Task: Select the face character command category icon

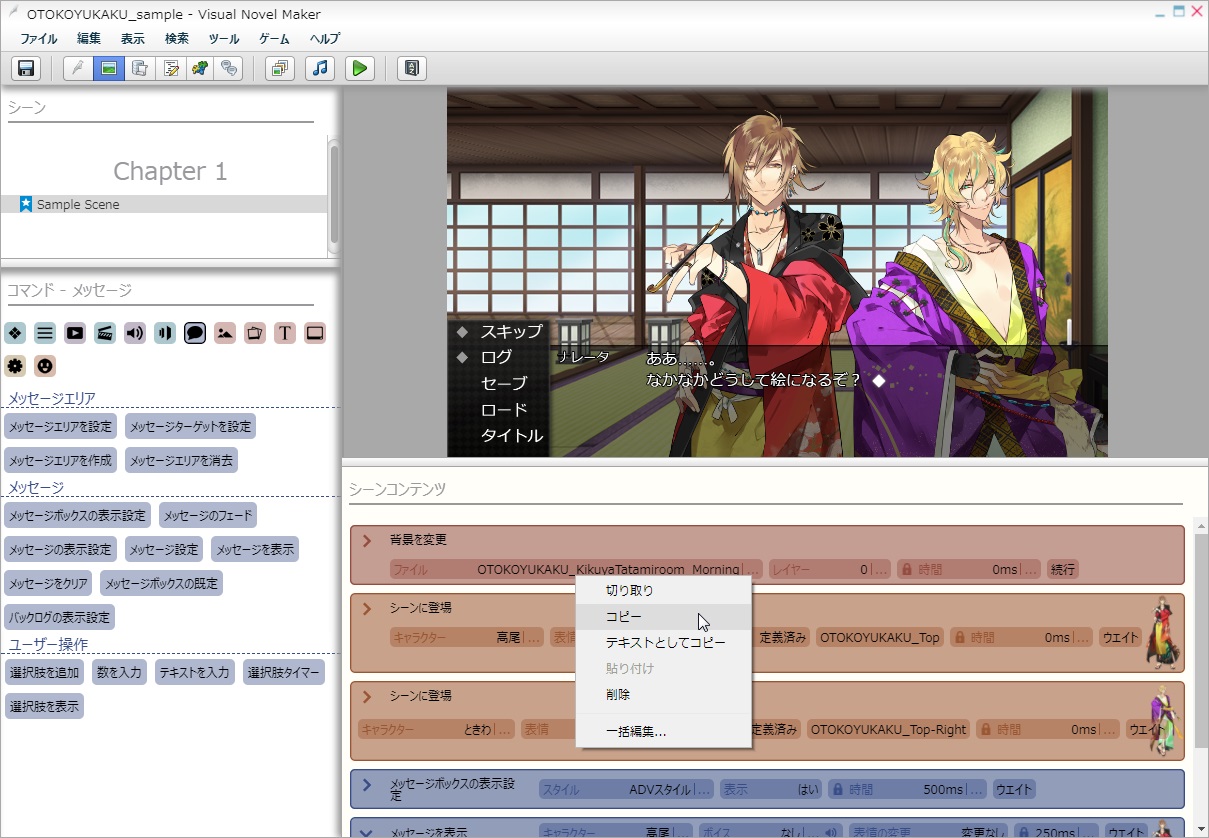Action: (45, 365)
